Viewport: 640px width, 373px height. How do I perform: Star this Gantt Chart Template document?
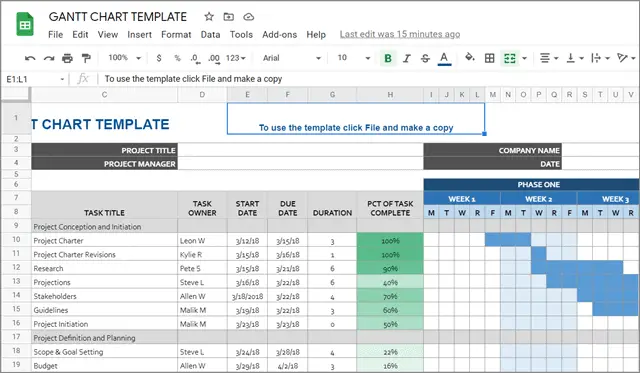click(x=209, y=17)
